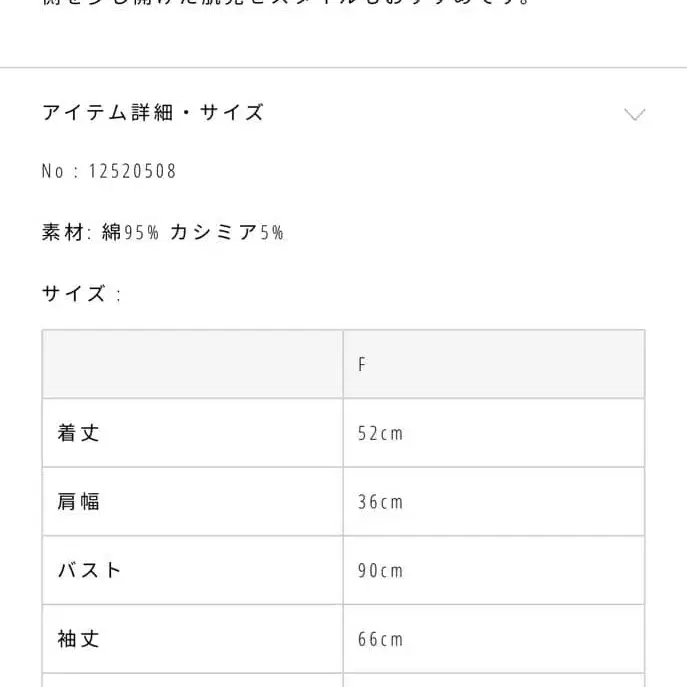
Task: Click the 素材 material composition line
Action: 163,233
